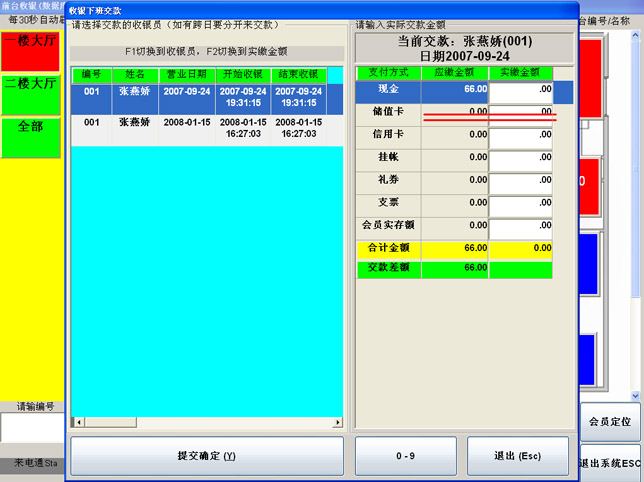
Task: Click the 礼券 actual amount field
Action: pyautogui.click(x=521, y=180)
